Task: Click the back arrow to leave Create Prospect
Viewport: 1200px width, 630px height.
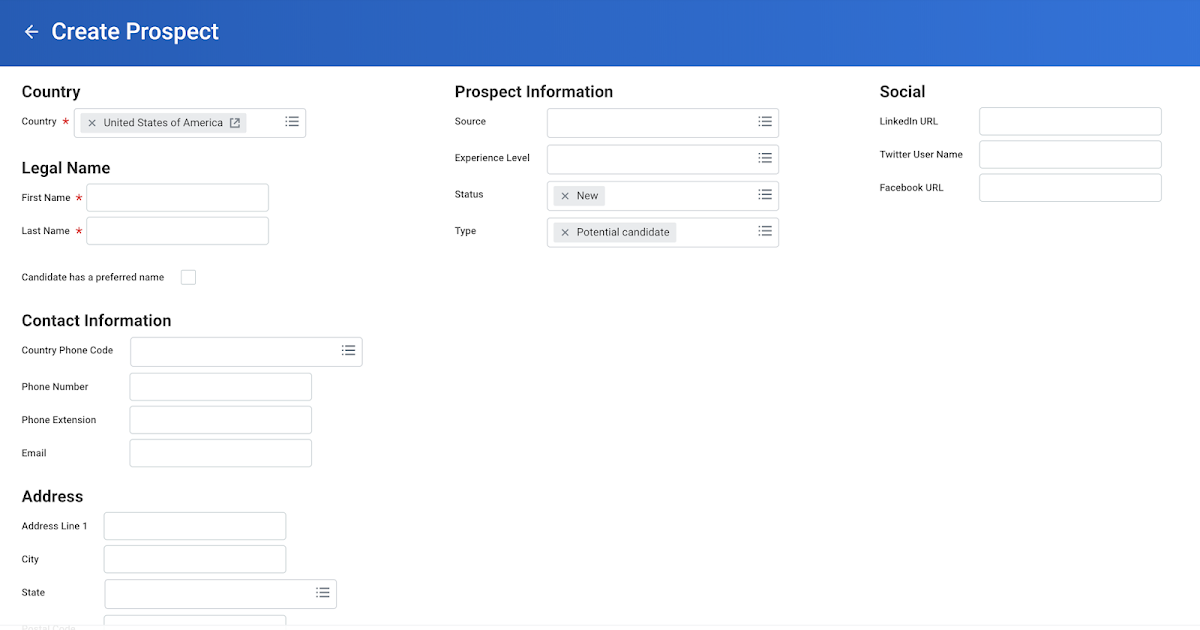Action: (31, 31)
